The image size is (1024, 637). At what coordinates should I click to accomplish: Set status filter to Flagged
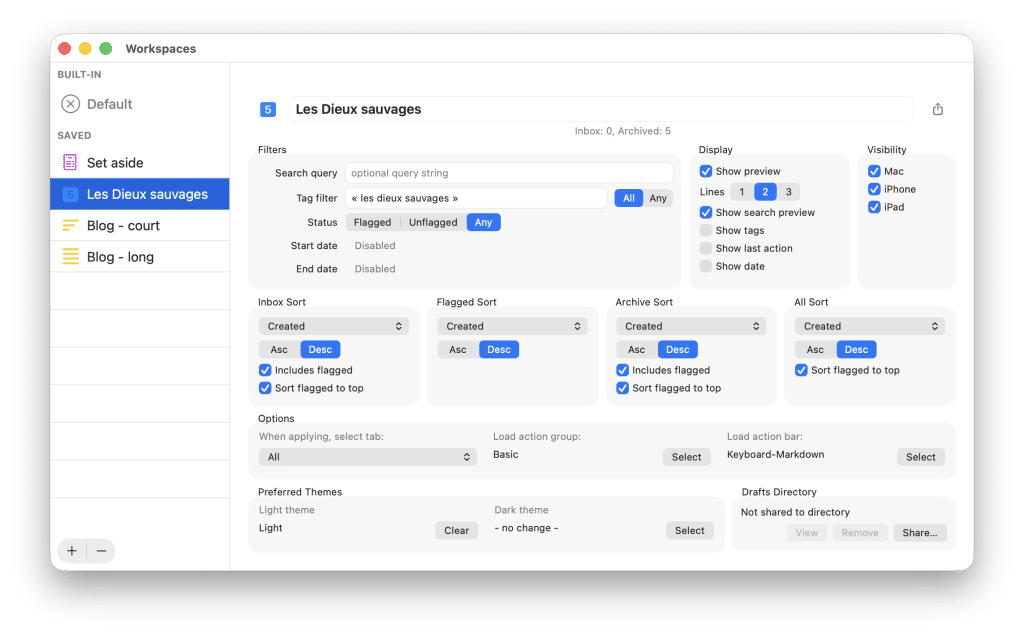pos(372,222)
